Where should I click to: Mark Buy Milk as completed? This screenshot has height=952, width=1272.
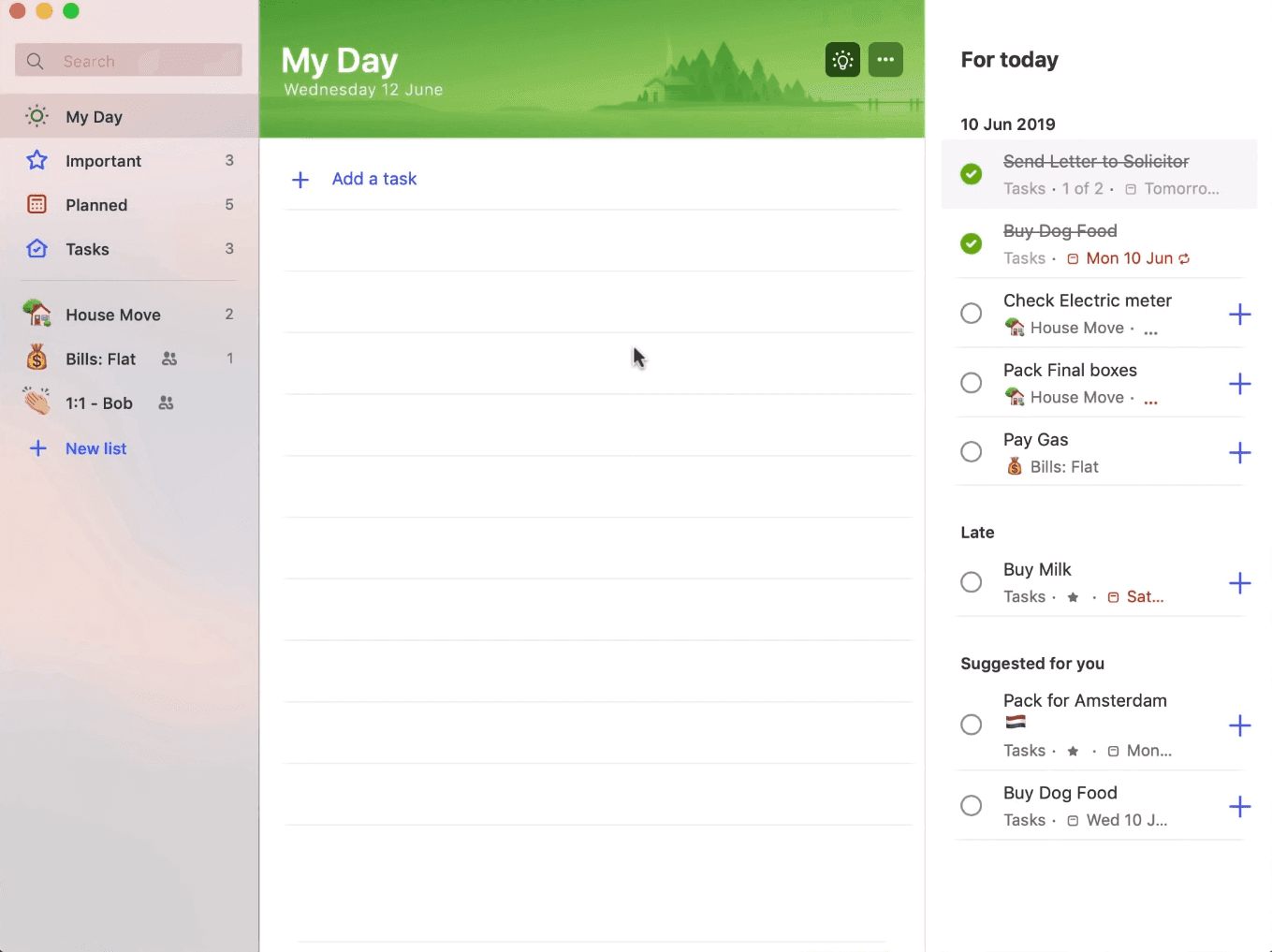point(972,582)
